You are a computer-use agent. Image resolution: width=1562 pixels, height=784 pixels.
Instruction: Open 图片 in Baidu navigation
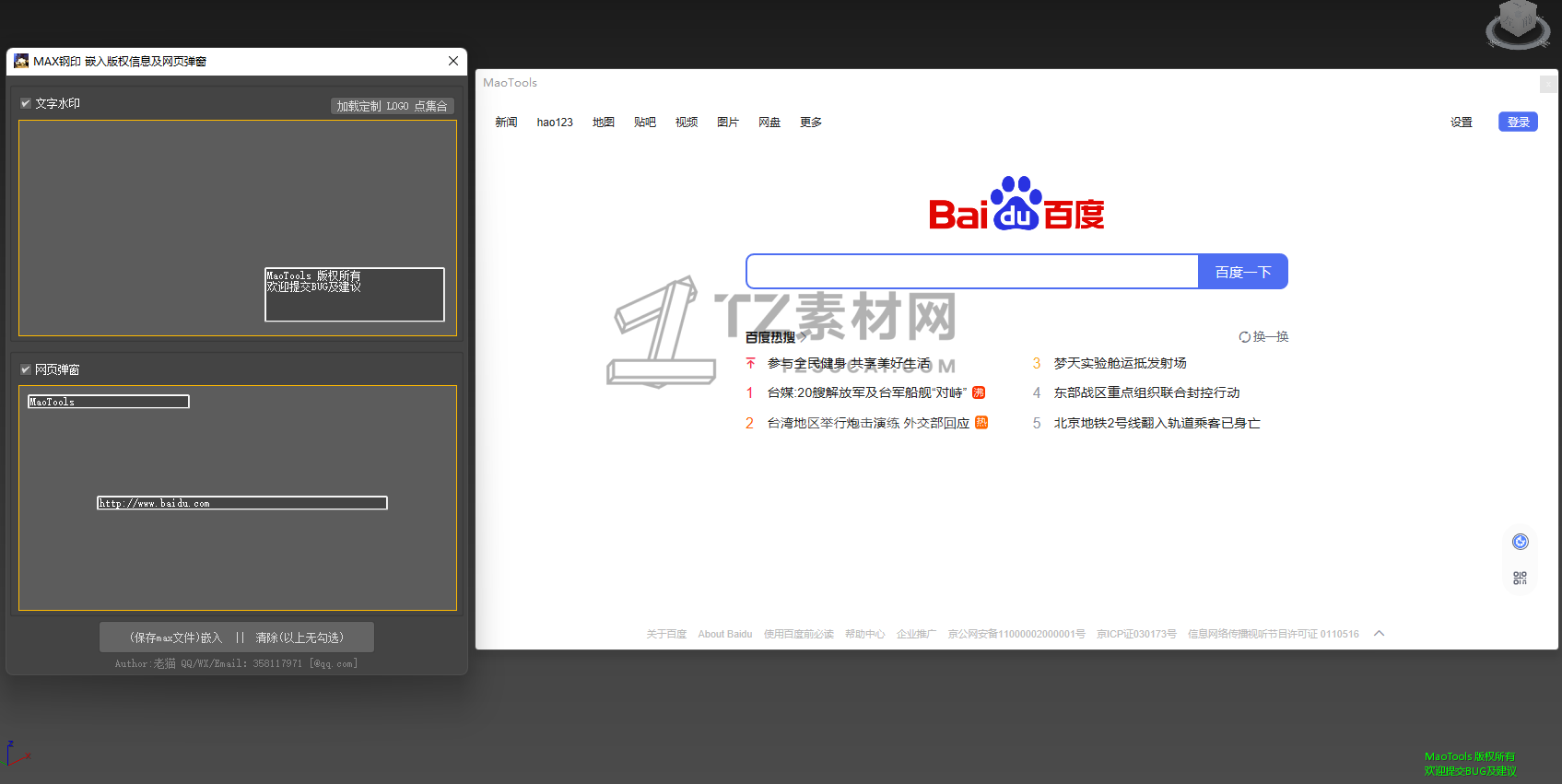pyautogui.click(x=728, y=122)
